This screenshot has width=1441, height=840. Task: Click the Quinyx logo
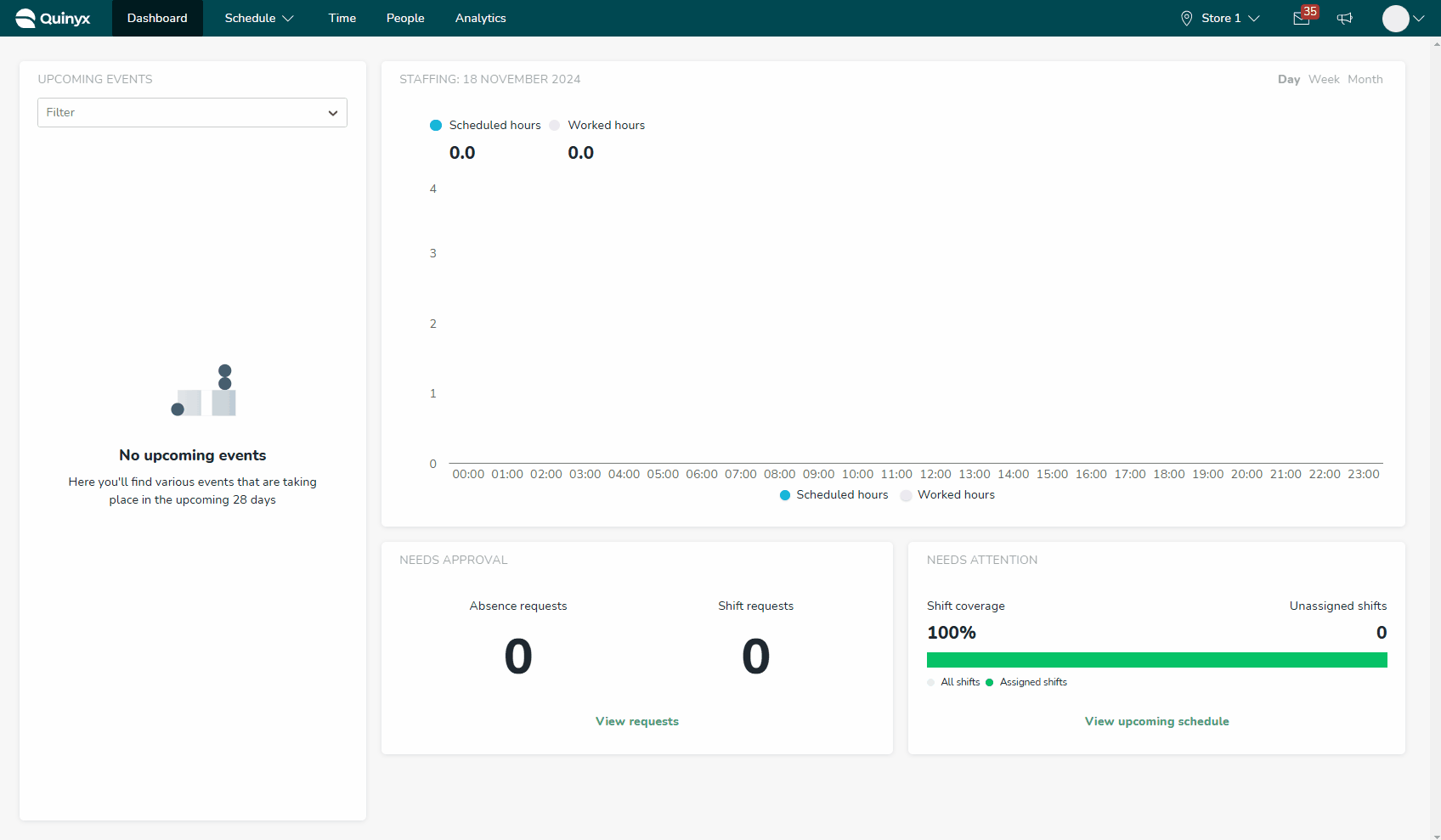point(53,18)
